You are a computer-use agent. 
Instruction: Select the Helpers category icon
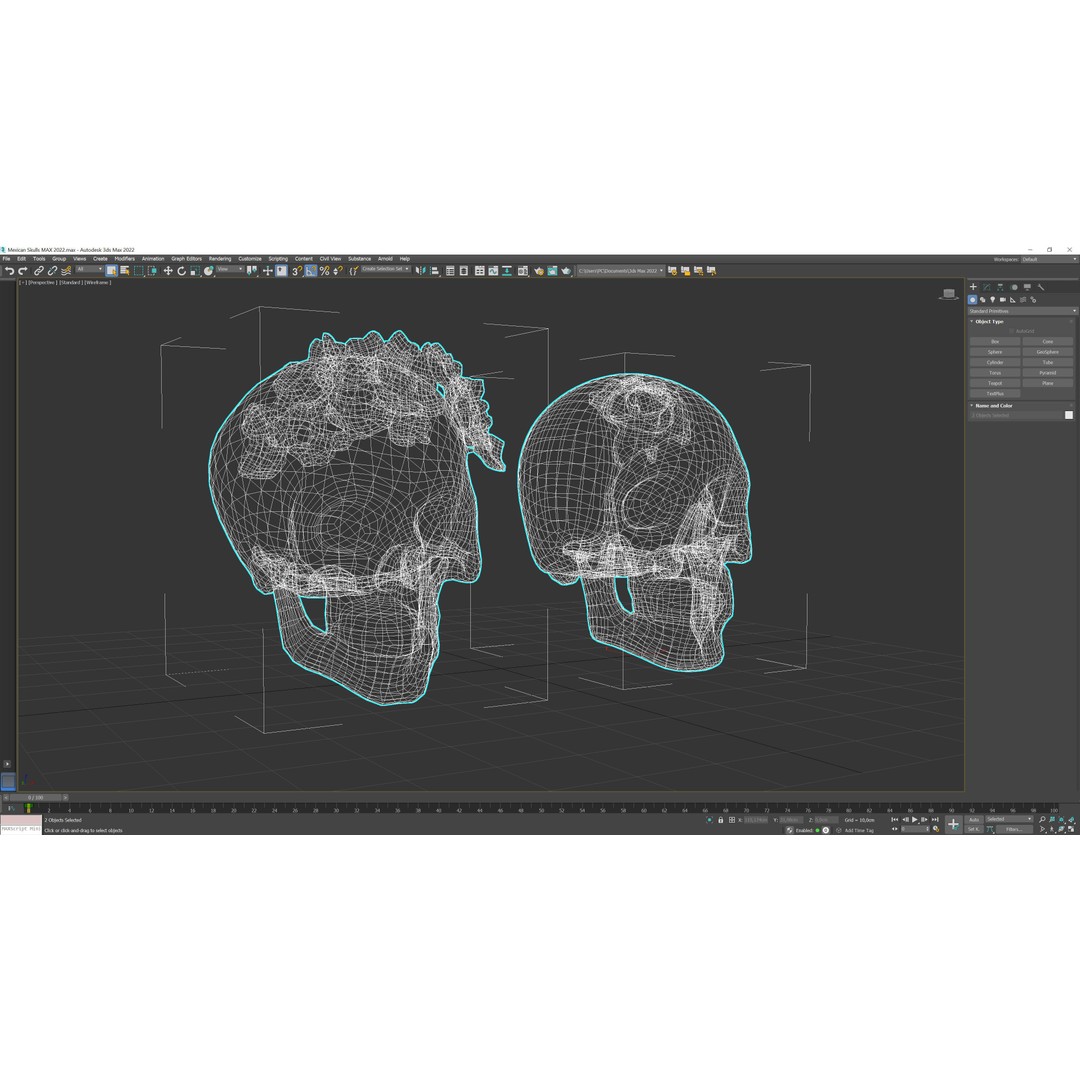click(1012, 300)
